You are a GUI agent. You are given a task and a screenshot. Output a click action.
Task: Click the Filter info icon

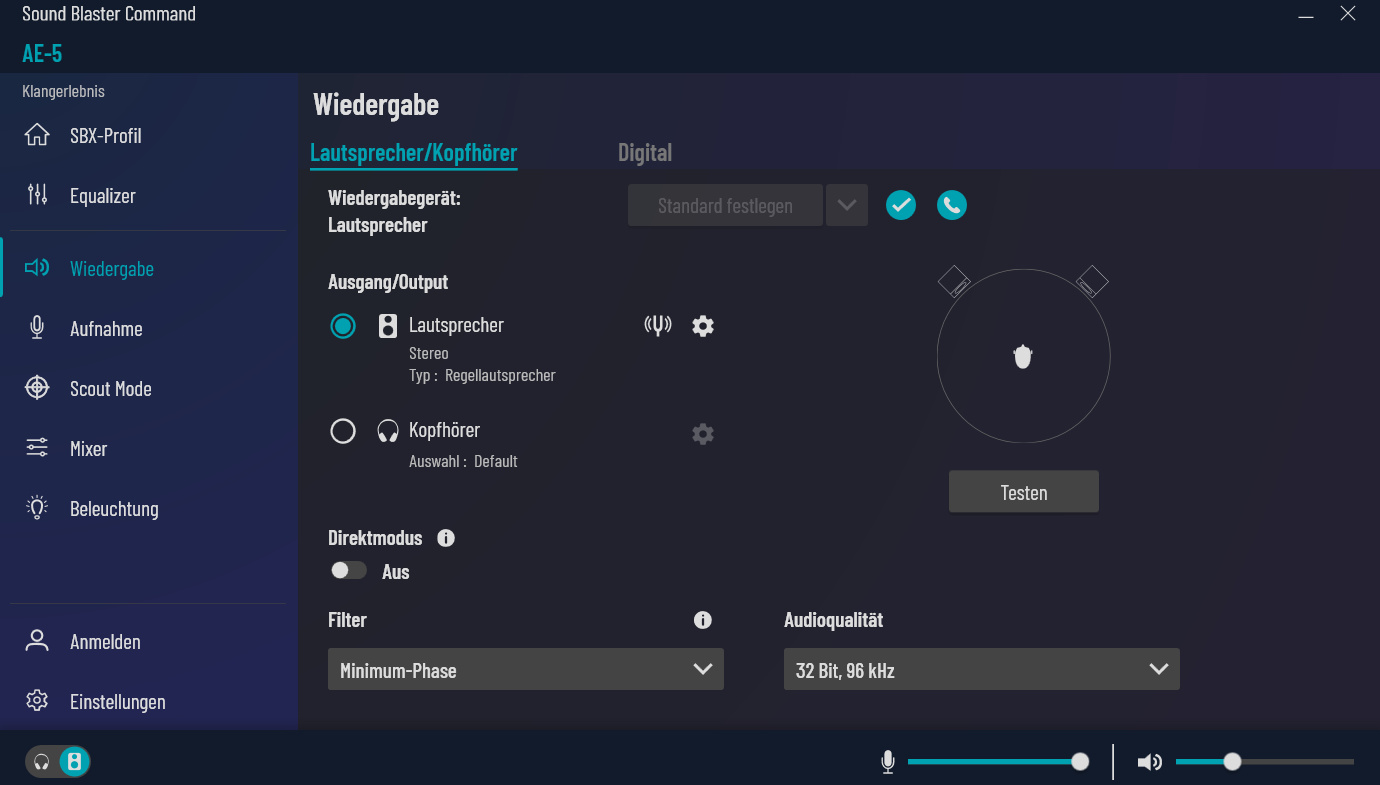tap(703, 620)
